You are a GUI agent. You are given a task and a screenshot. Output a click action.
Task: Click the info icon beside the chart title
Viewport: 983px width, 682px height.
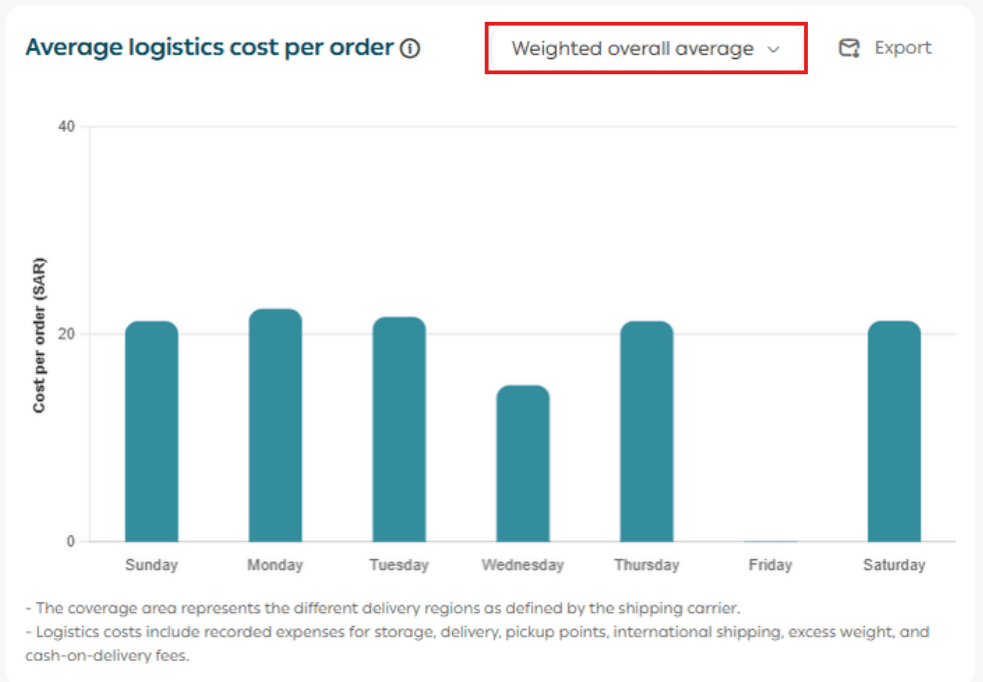[x=410, y=48]
